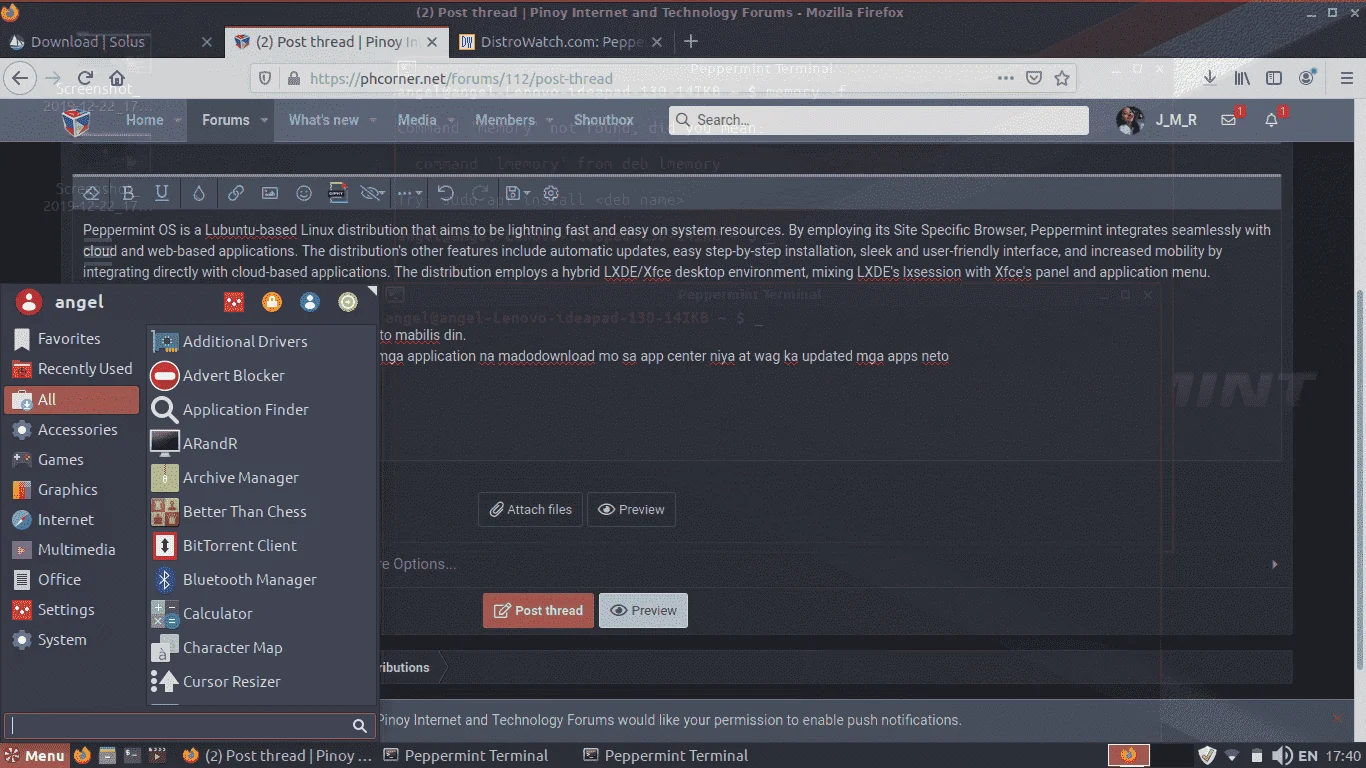Expand the Media nav dropdown arrow
The height and width of the screenshot is (768, 1366).
point(452,120)
